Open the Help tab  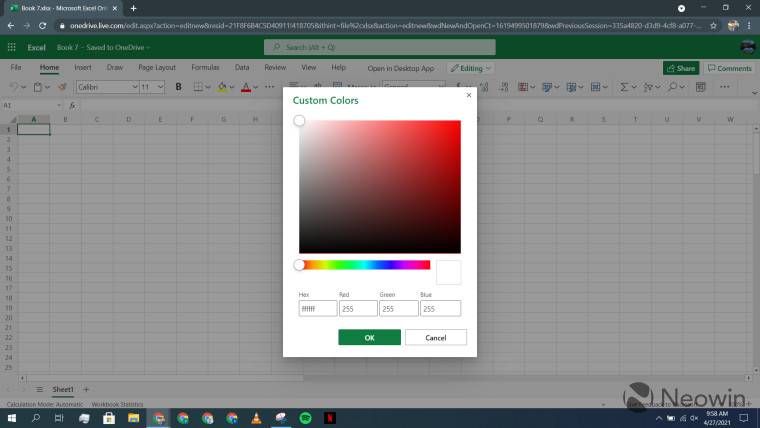[338, 67]
